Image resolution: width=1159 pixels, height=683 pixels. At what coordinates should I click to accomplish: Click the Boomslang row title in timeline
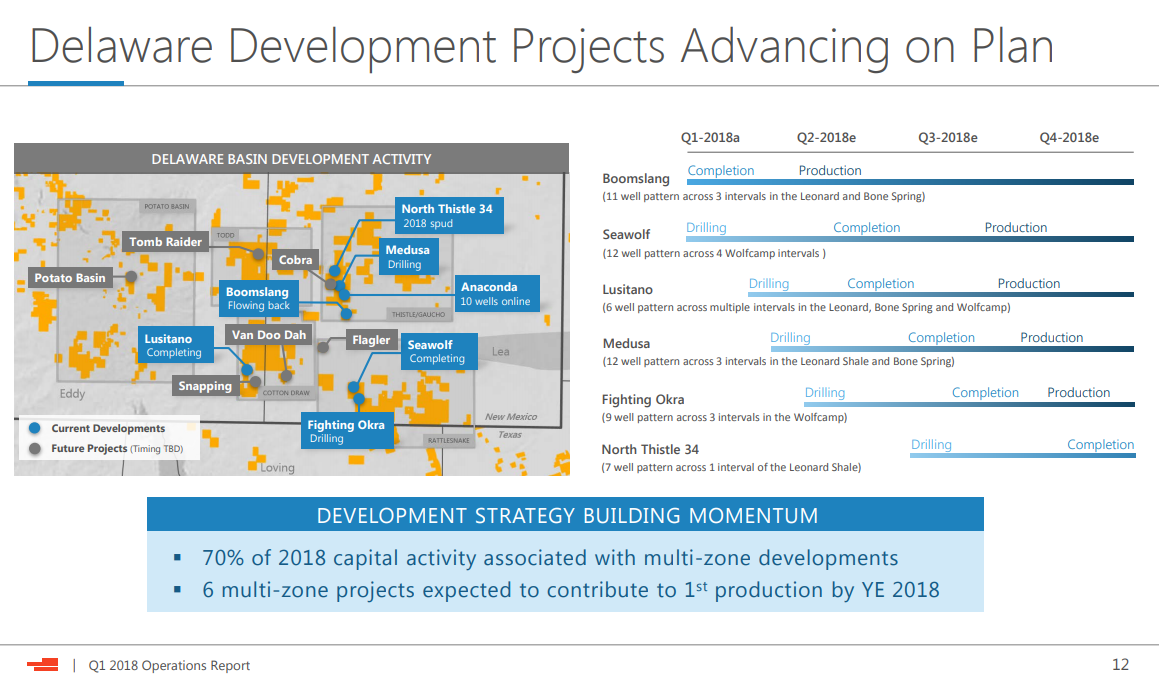636,178
